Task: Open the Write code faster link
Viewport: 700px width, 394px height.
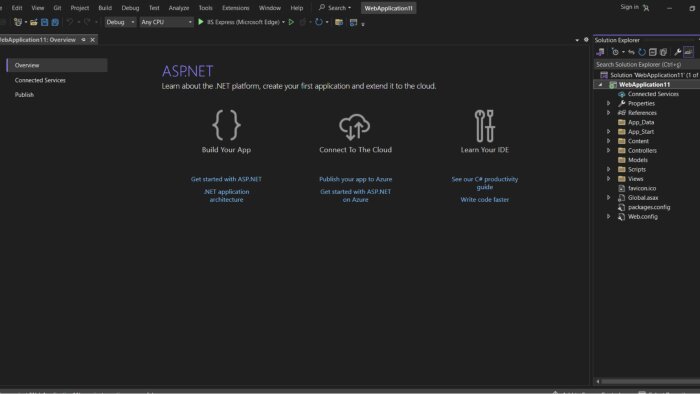Action: pos(485,199)
